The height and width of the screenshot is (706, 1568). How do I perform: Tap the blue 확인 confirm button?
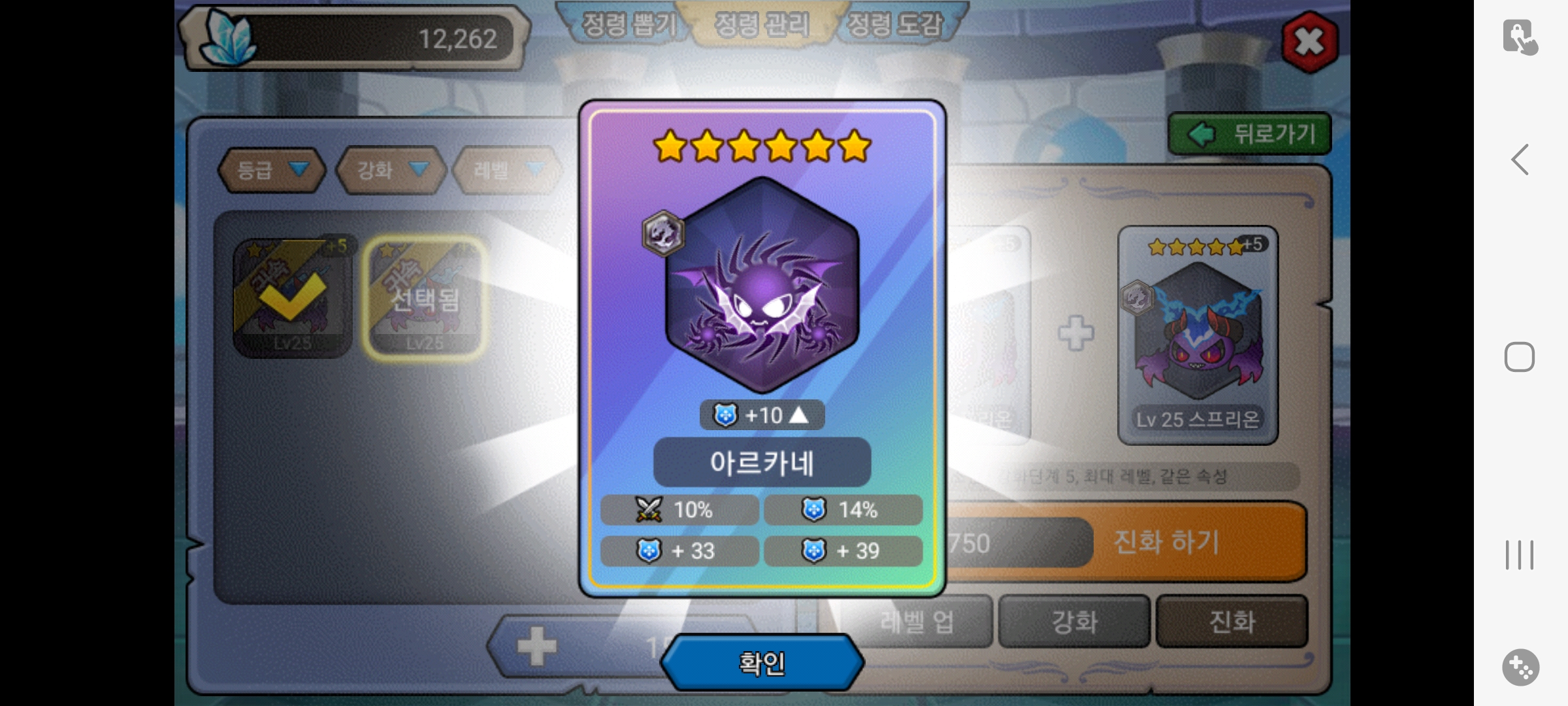tap(762, 663)
